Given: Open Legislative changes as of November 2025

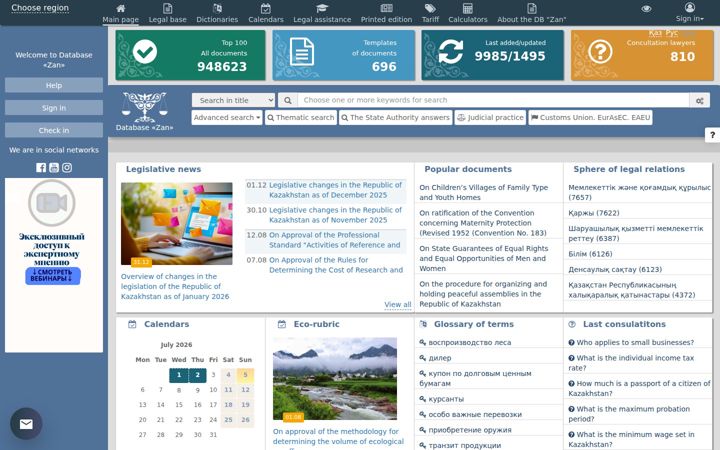Looking at the screenshot, I should point(335,215).
